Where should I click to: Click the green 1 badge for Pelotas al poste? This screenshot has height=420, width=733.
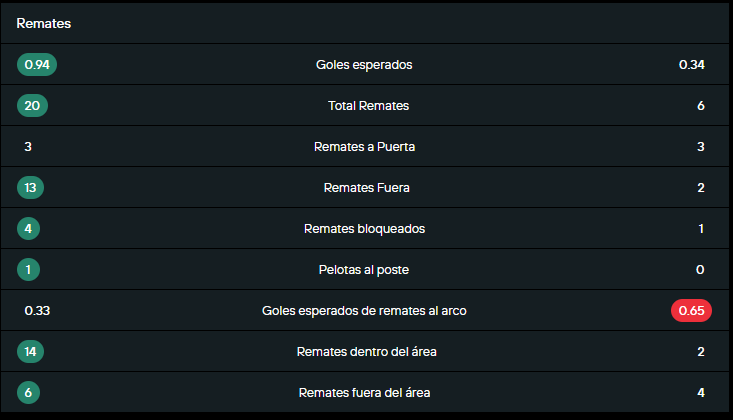pos(29,270)
